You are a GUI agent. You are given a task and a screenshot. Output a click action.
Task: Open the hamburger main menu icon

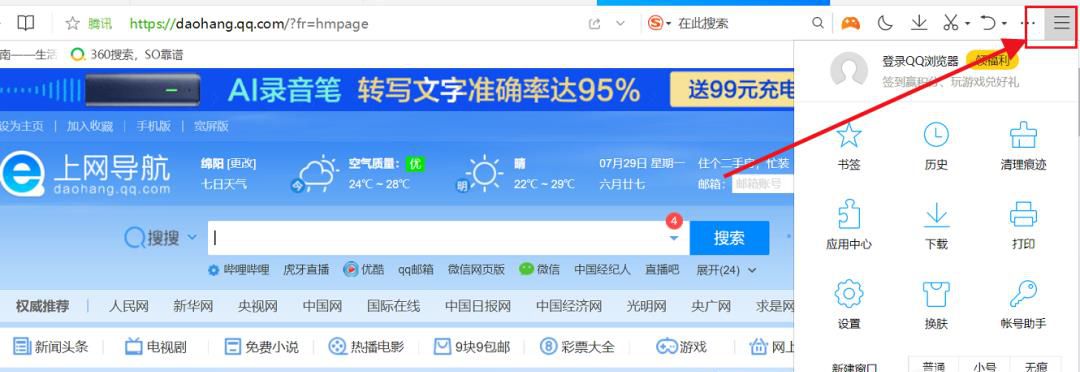coord(1061,23)
